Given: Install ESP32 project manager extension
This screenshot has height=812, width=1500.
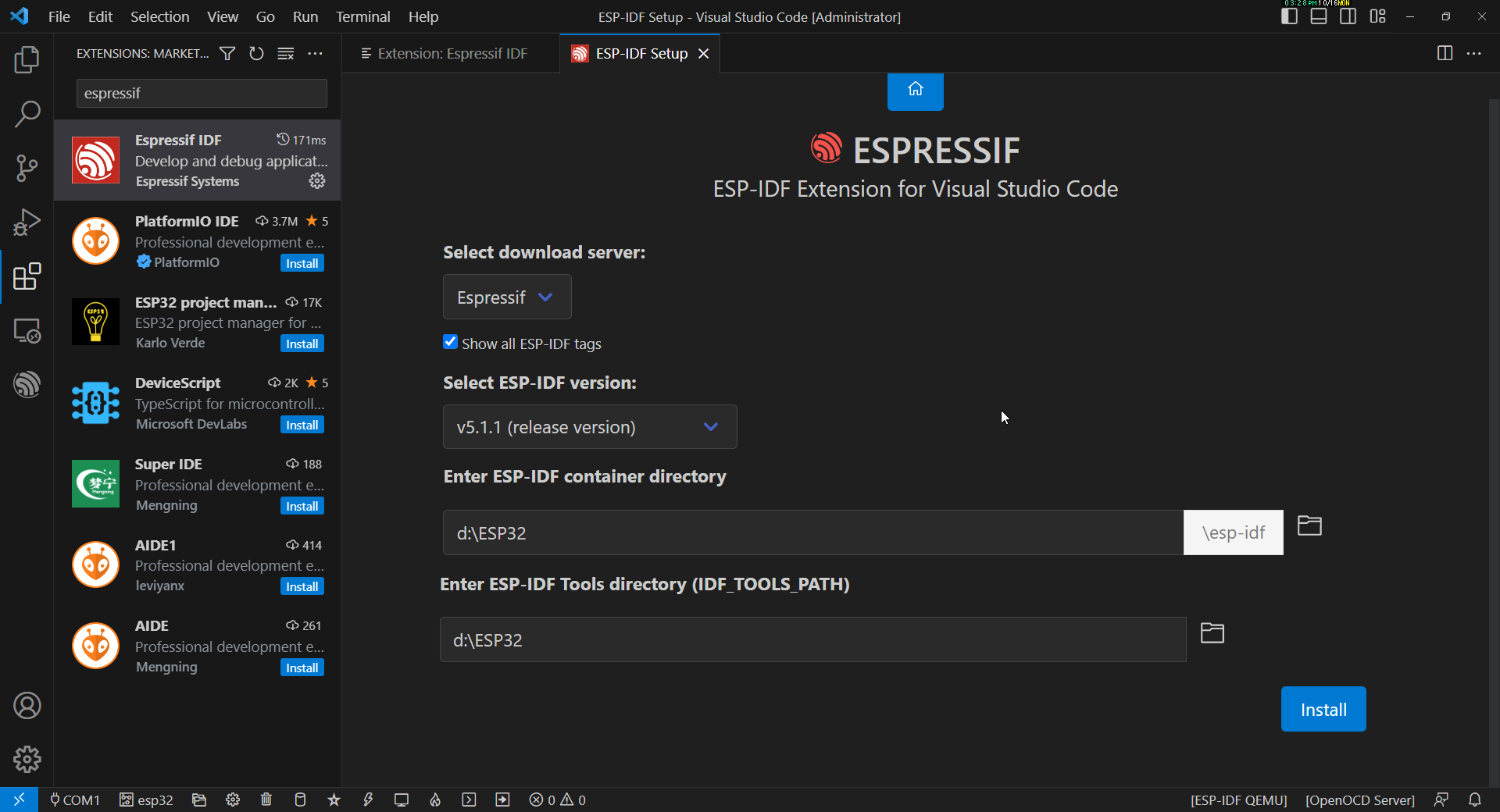Looking at the screenshot, I should coord(302,344).
